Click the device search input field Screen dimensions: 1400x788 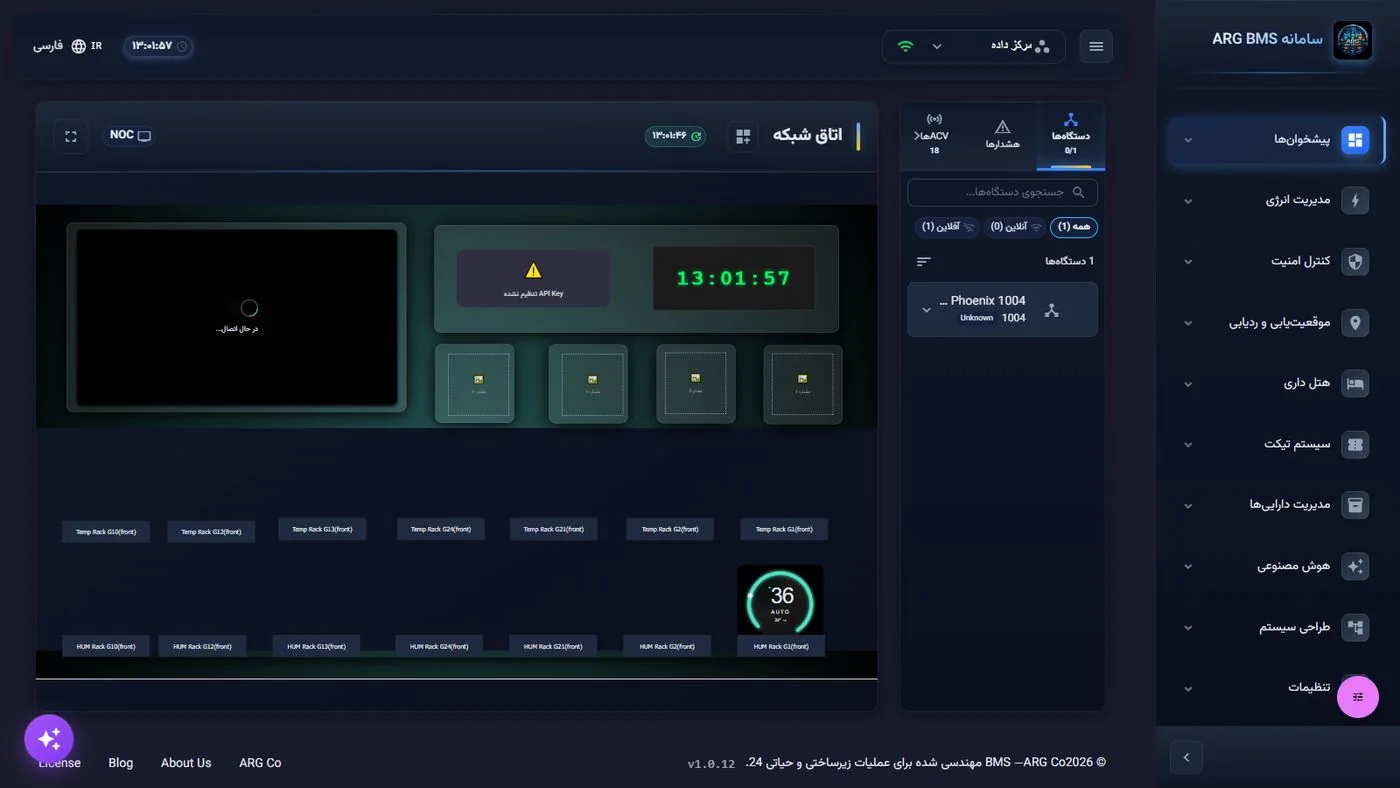[1002, 192]
